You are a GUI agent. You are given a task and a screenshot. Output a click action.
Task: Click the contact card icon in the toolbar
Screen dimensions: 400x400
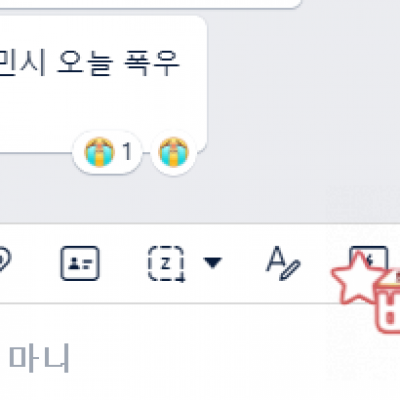pyautogui.click(x=80, y=263)
